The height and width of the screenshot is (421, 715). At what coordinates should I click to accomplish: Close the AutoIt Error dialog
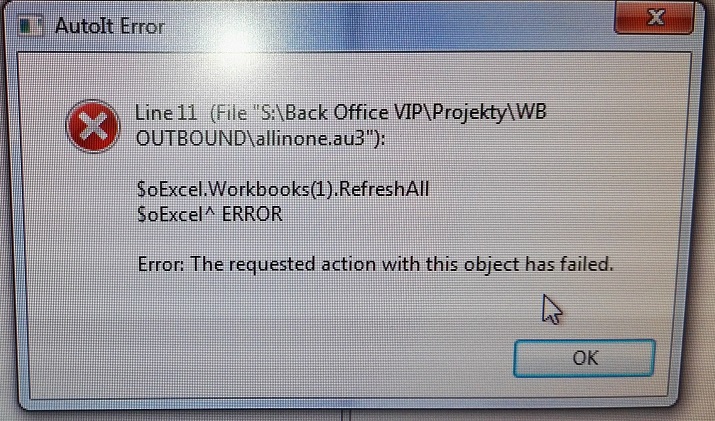[x=655, y=17]
